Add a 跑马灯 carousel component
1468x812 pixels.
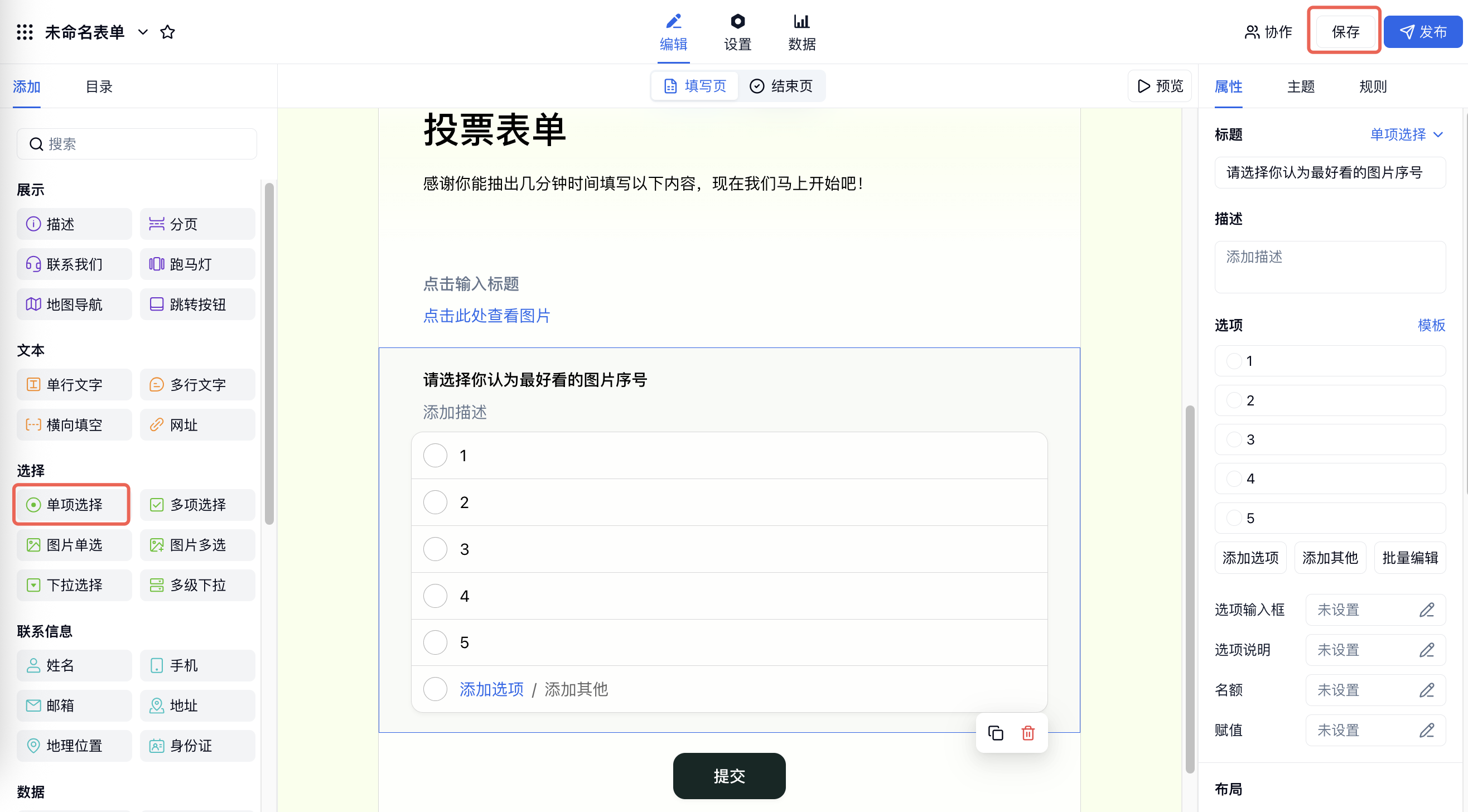(x=198, y=264)
